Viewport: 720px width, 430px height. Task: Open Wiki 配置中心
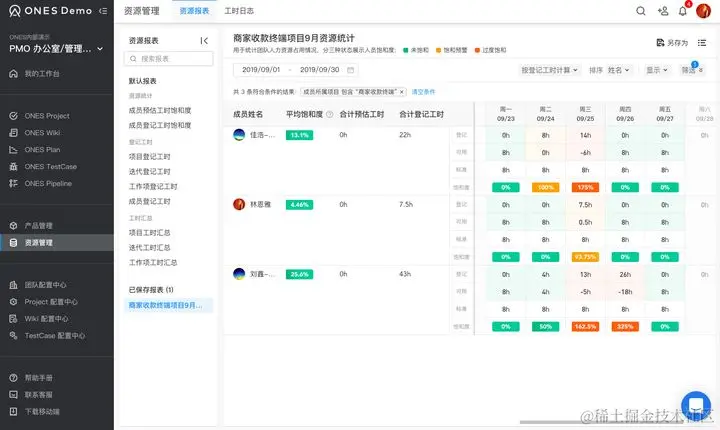[x=46, y=319]
